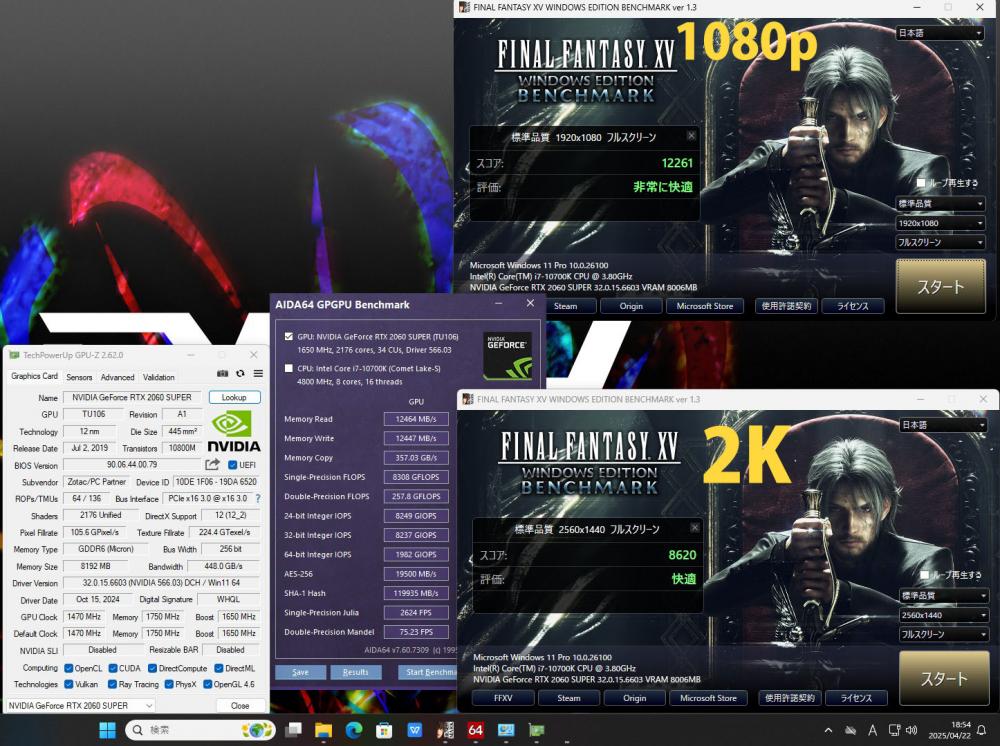The image size is (1000, 746).
Task: Open blue W app on taskbar
Action: [x=415, y=730]
